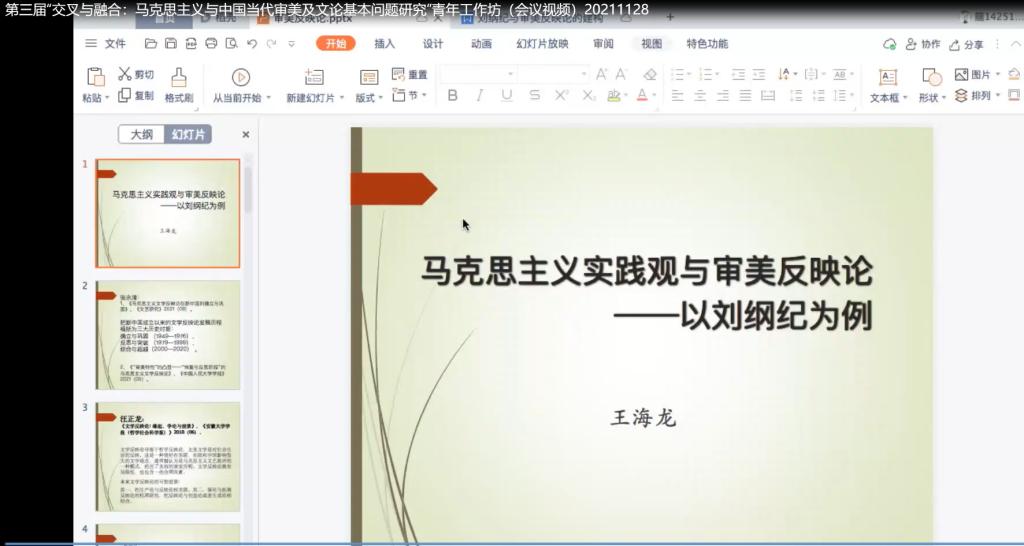Click the New Slide (新建幻灯片) icon
This screenshot has width=1024, height=546.
click(314, 77)
